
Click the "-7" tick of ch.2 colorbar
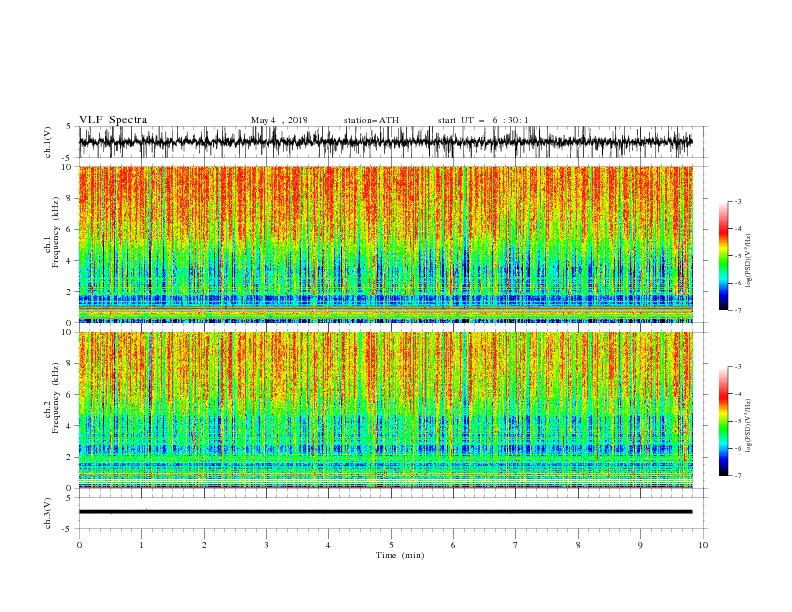(x=738, y=476)
